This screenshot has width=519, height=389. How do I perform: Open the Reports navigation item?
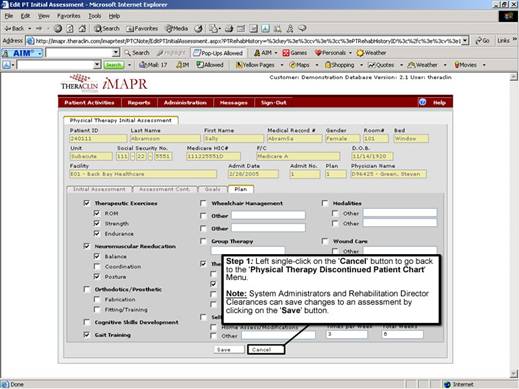point(139,102)
